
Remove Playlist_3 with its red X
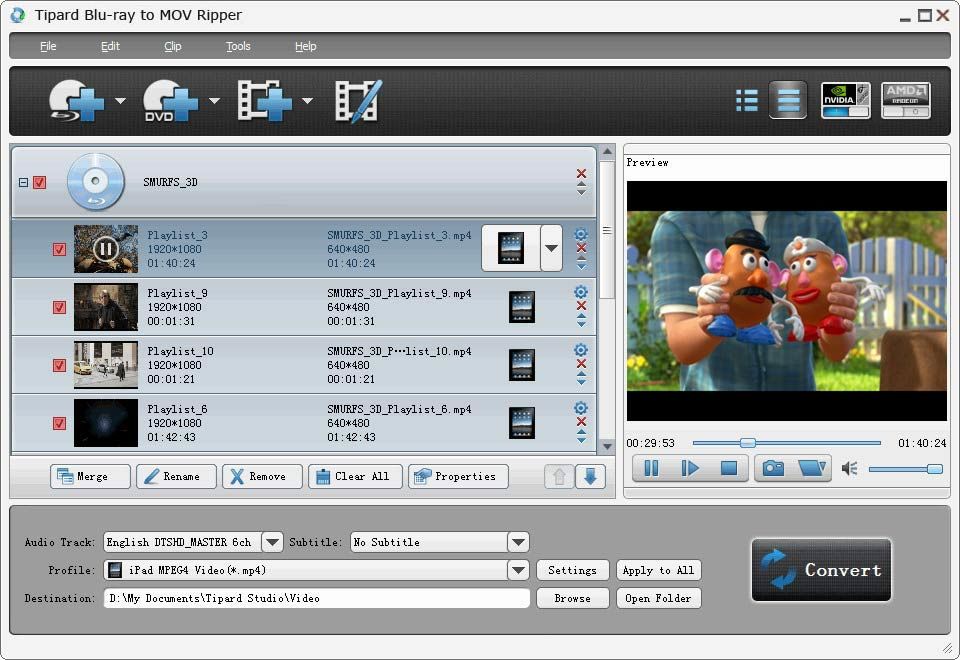pyautogui.click(x=581, y=248)
